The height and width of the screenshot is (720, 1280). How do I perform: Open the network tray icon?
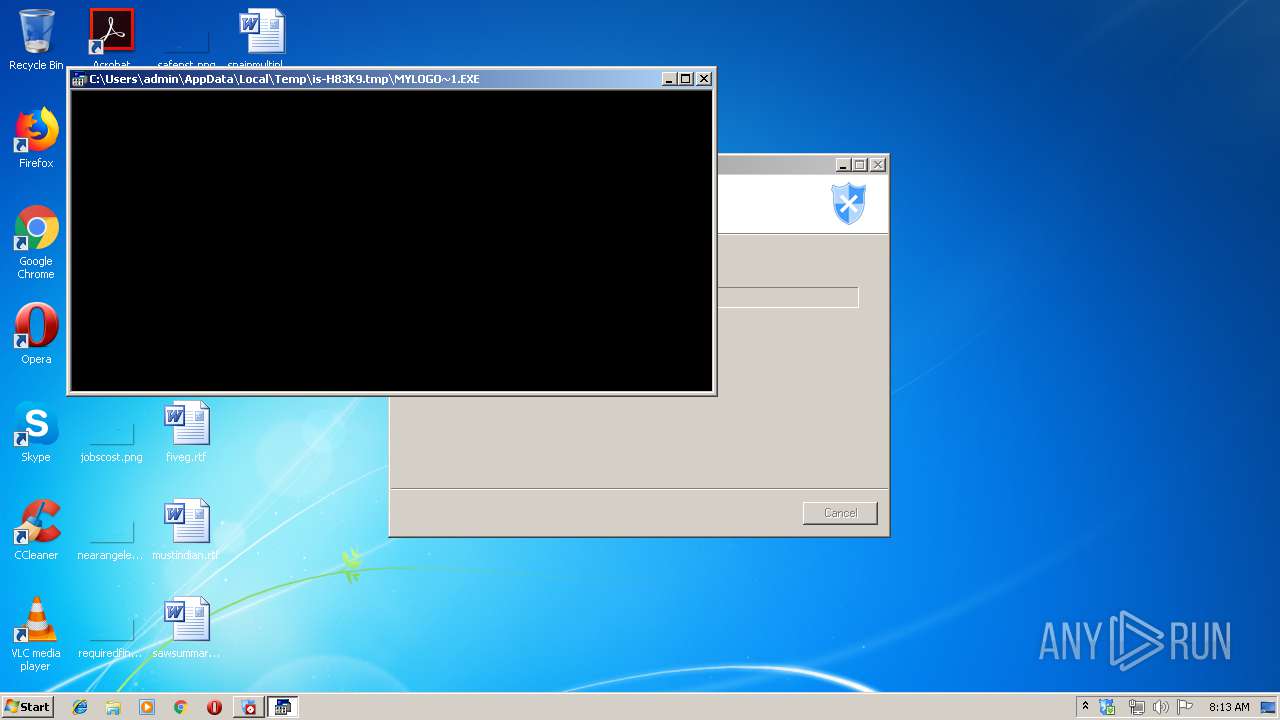[x=1136, y=707]
